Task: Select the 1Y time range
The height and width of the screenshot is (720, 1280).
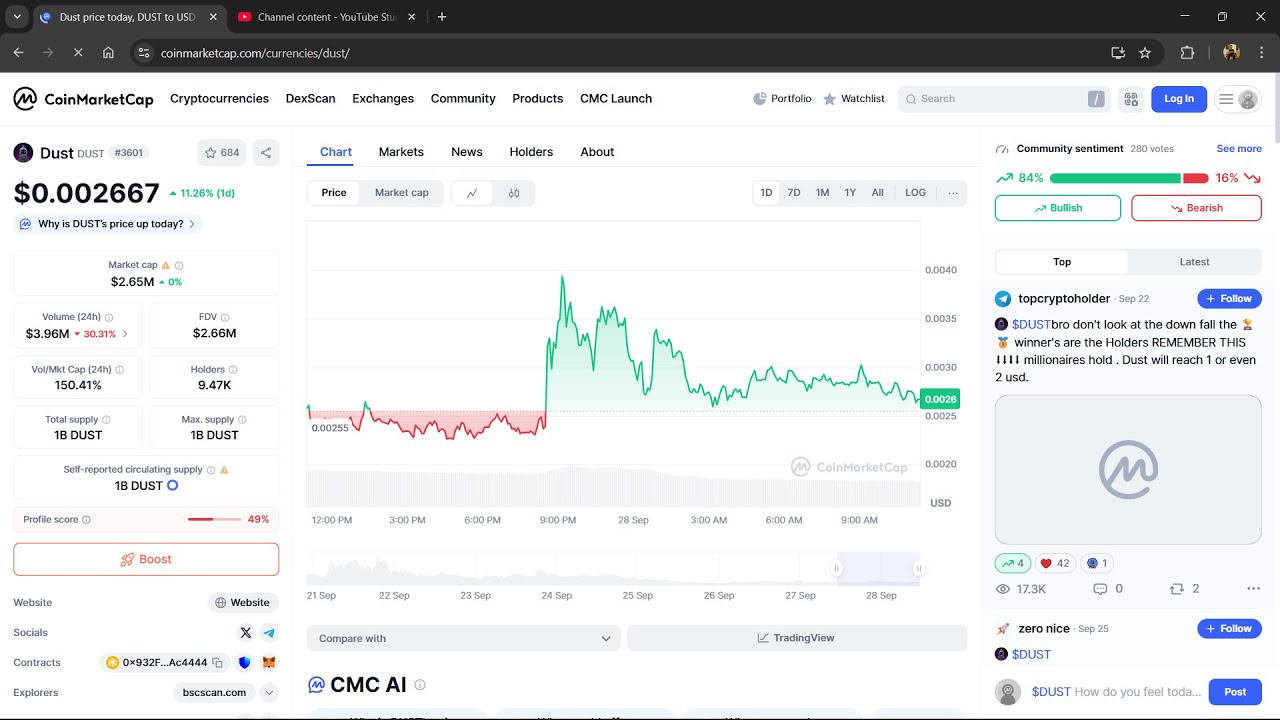Action: point(850,193)
